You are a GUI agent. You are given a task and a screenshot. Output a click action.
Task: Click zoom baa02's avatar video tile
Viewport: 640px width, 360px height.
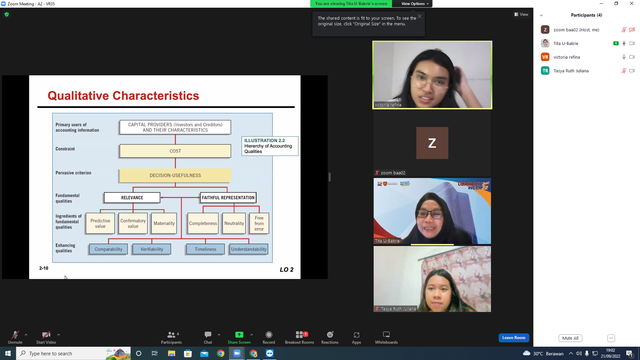coord(432,143)
